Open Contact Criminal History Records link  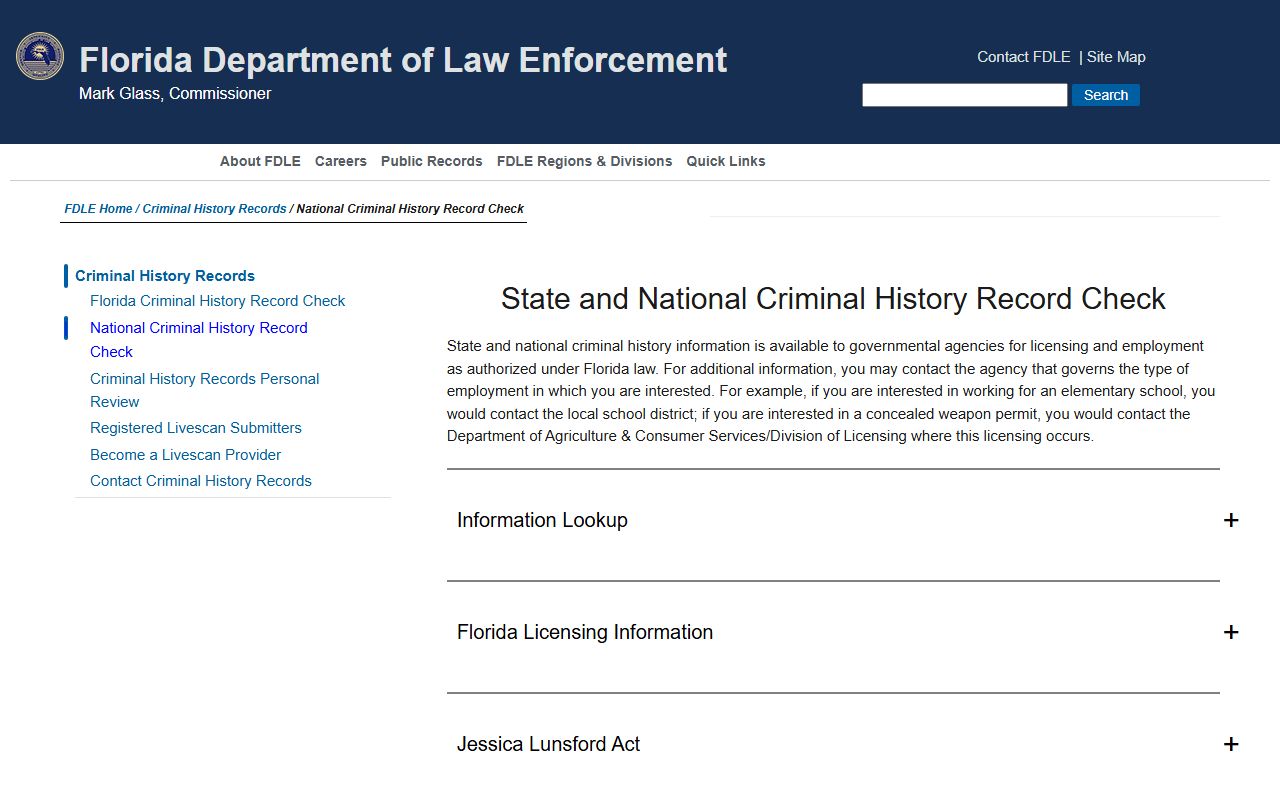pos(201,481)
